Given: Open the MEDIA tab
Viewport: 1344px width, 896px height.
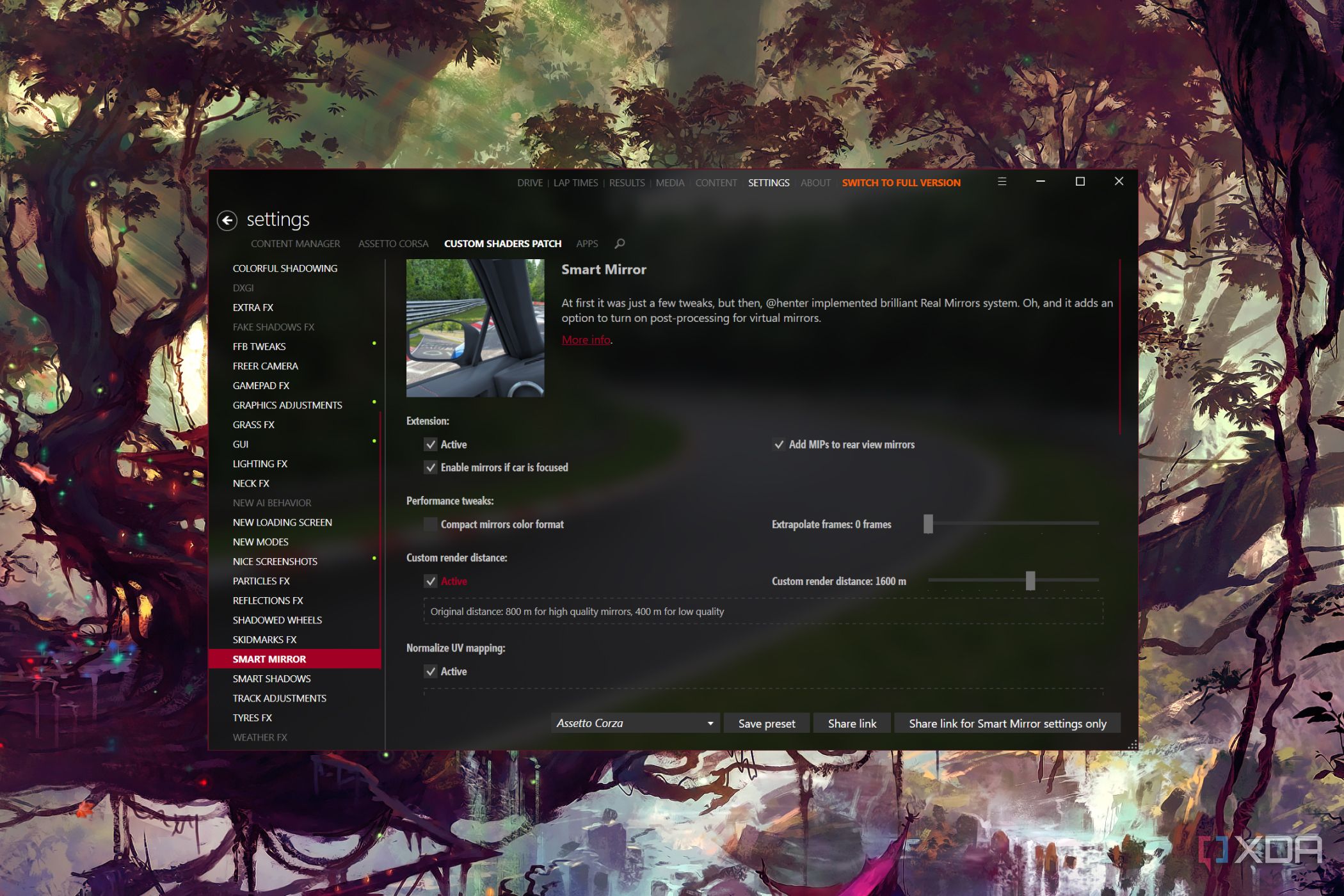Looking at the screenshot, I should pos(669,183).
